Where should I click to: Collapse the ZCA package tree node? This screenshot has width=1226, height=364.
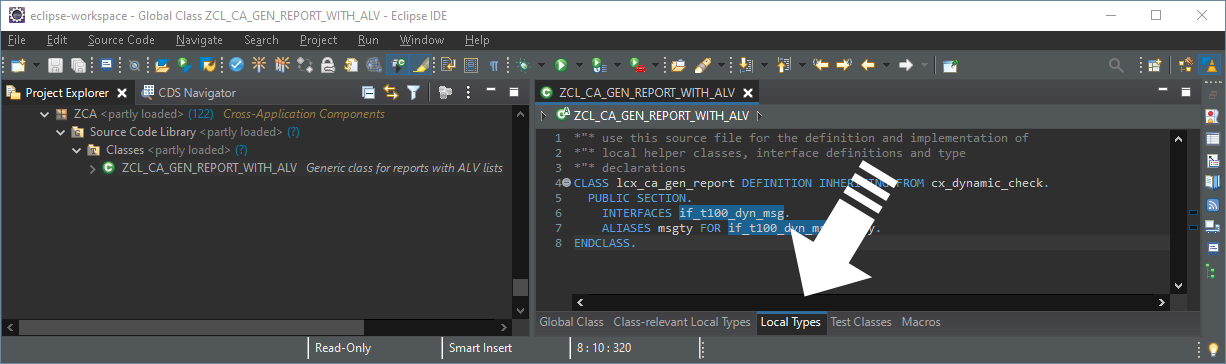pos(44,114)
